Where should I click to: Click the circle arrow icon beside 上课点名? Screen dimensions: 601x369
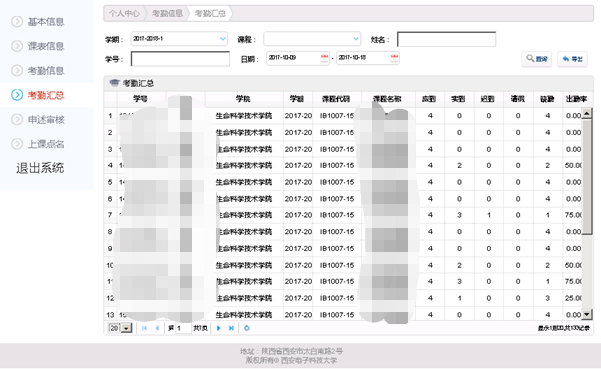tap(17, 144)
